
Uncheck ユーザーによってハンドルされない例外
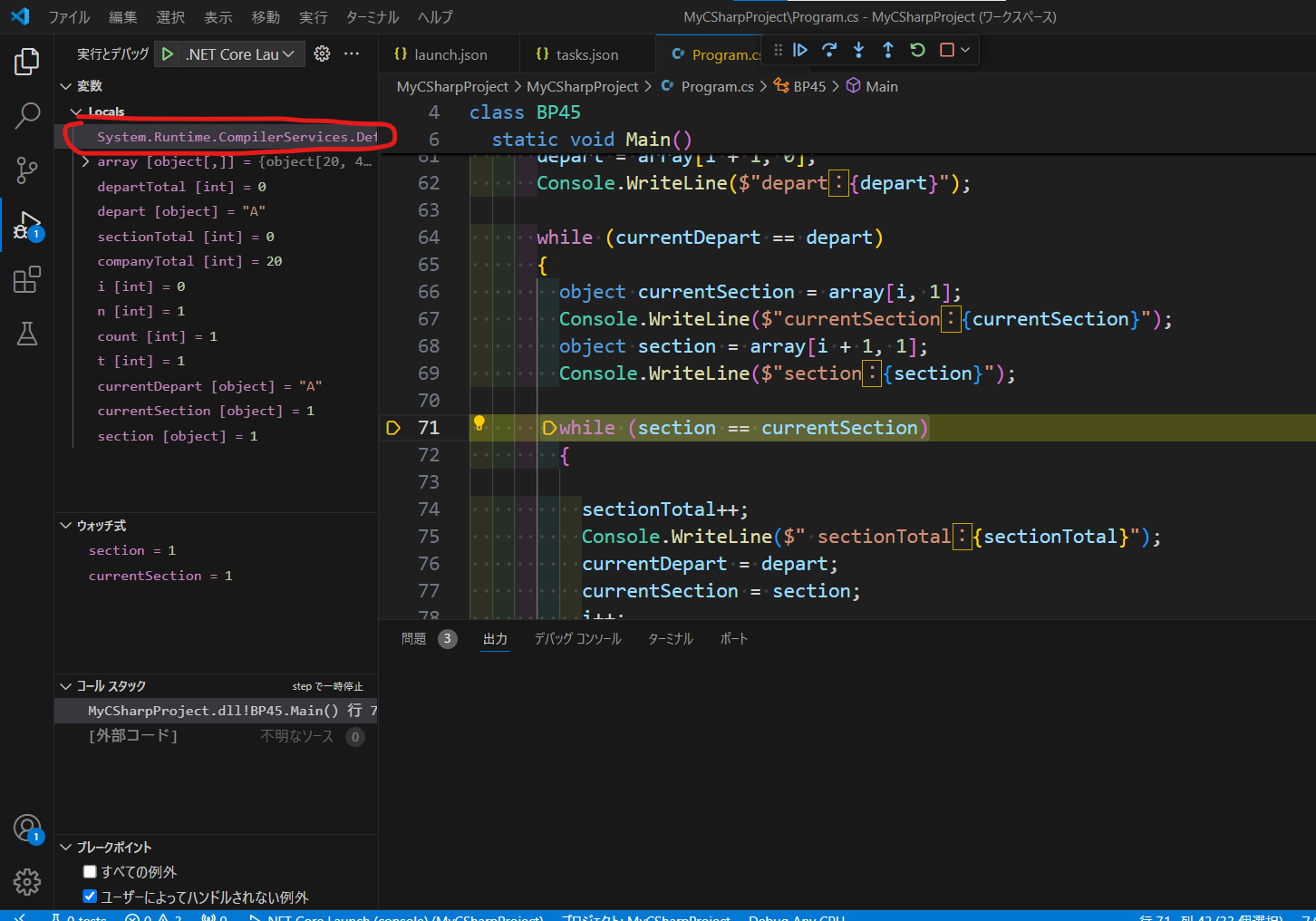(x=90, y=896)
